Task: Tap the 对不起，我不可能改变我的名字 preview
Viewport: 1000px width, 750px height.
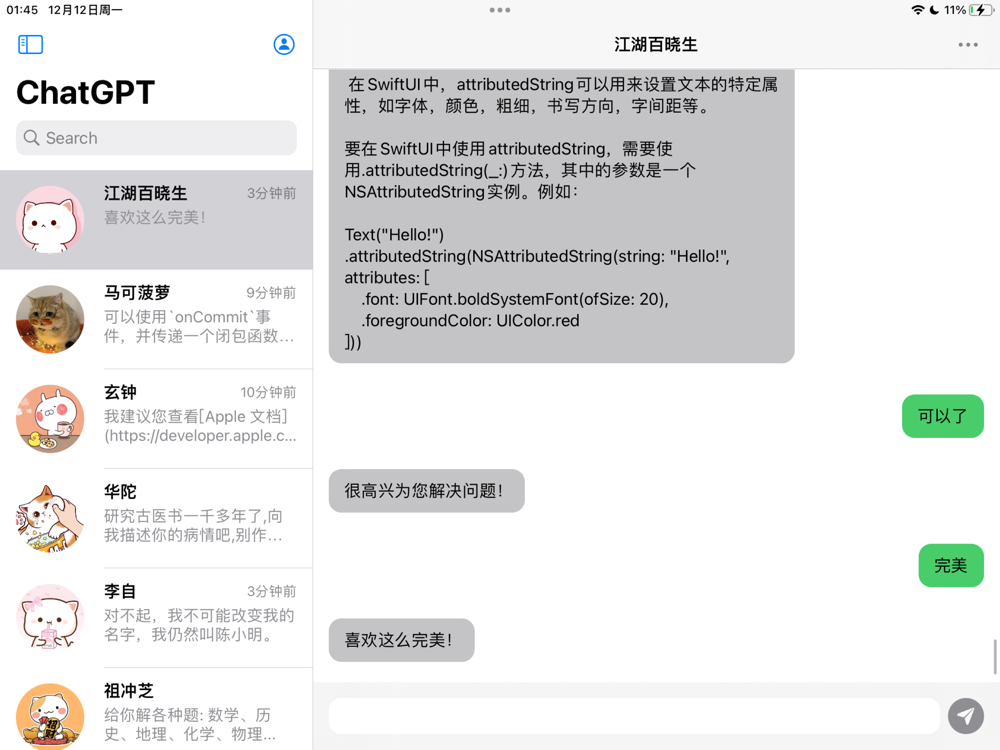Action: [199, 625]
